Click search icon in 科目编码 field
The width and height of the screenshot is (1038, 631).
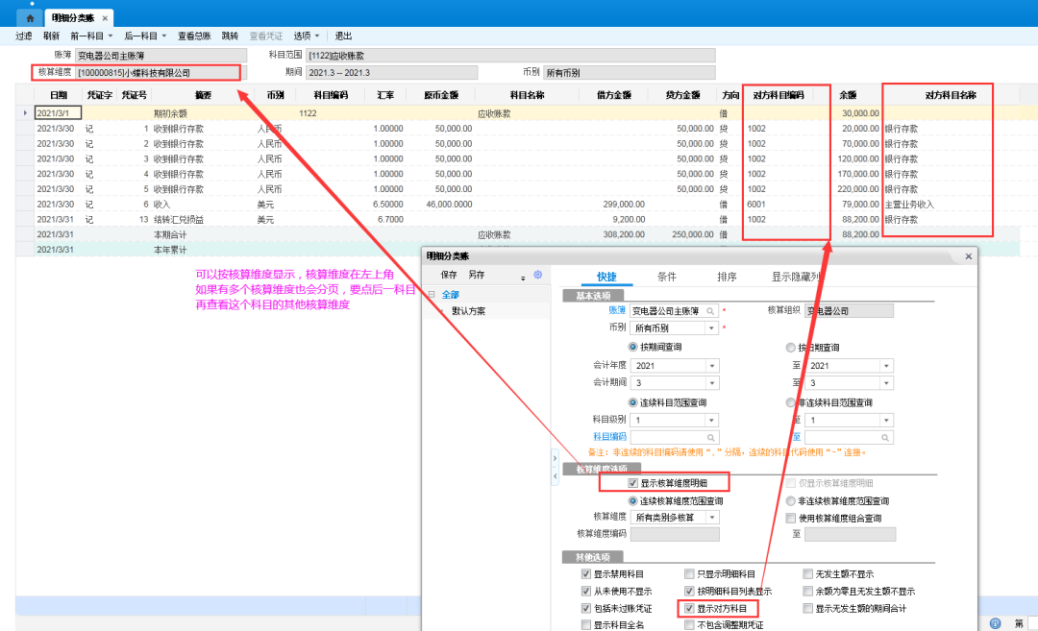pyautogui.click(x=711, y=437)
